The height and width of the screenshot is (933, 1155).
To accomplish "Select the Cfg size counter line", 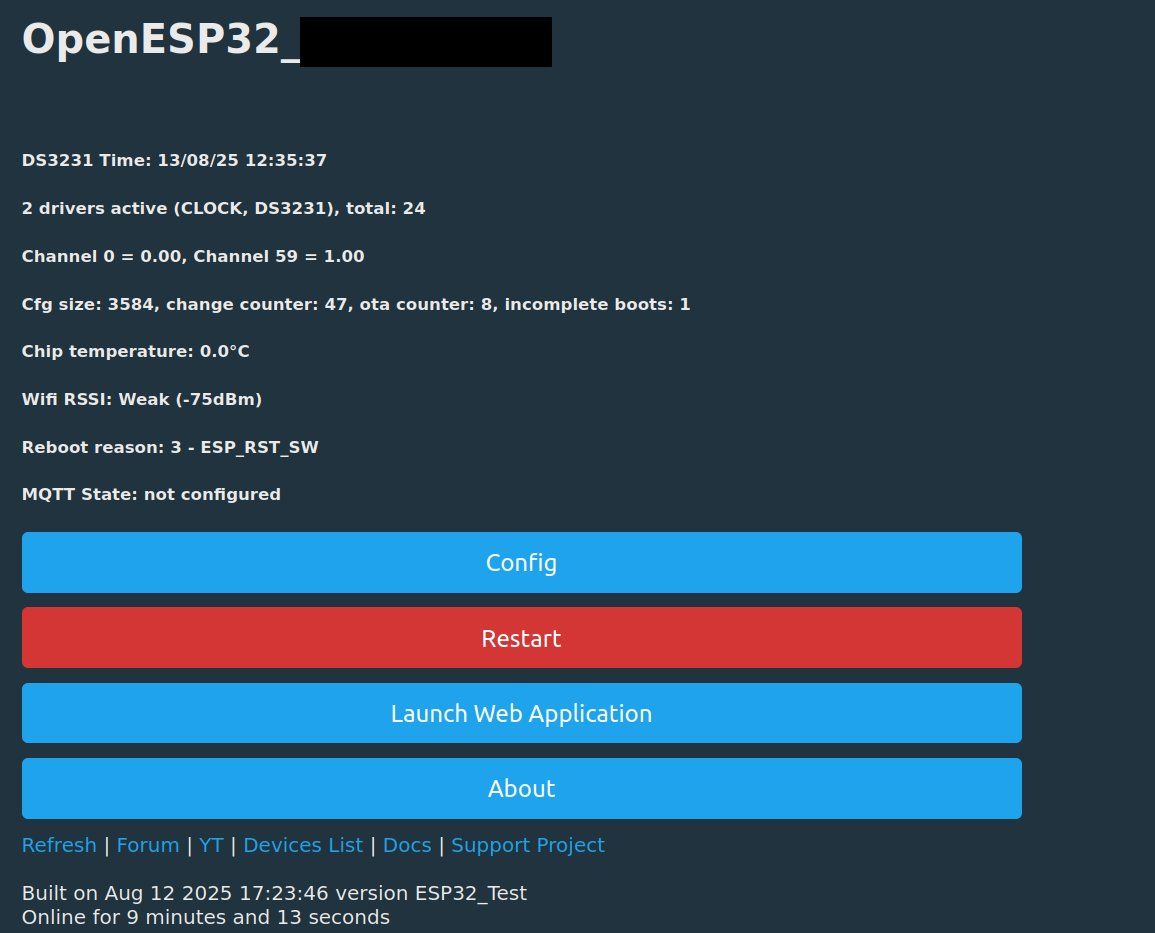I will (x=356, y=304).
